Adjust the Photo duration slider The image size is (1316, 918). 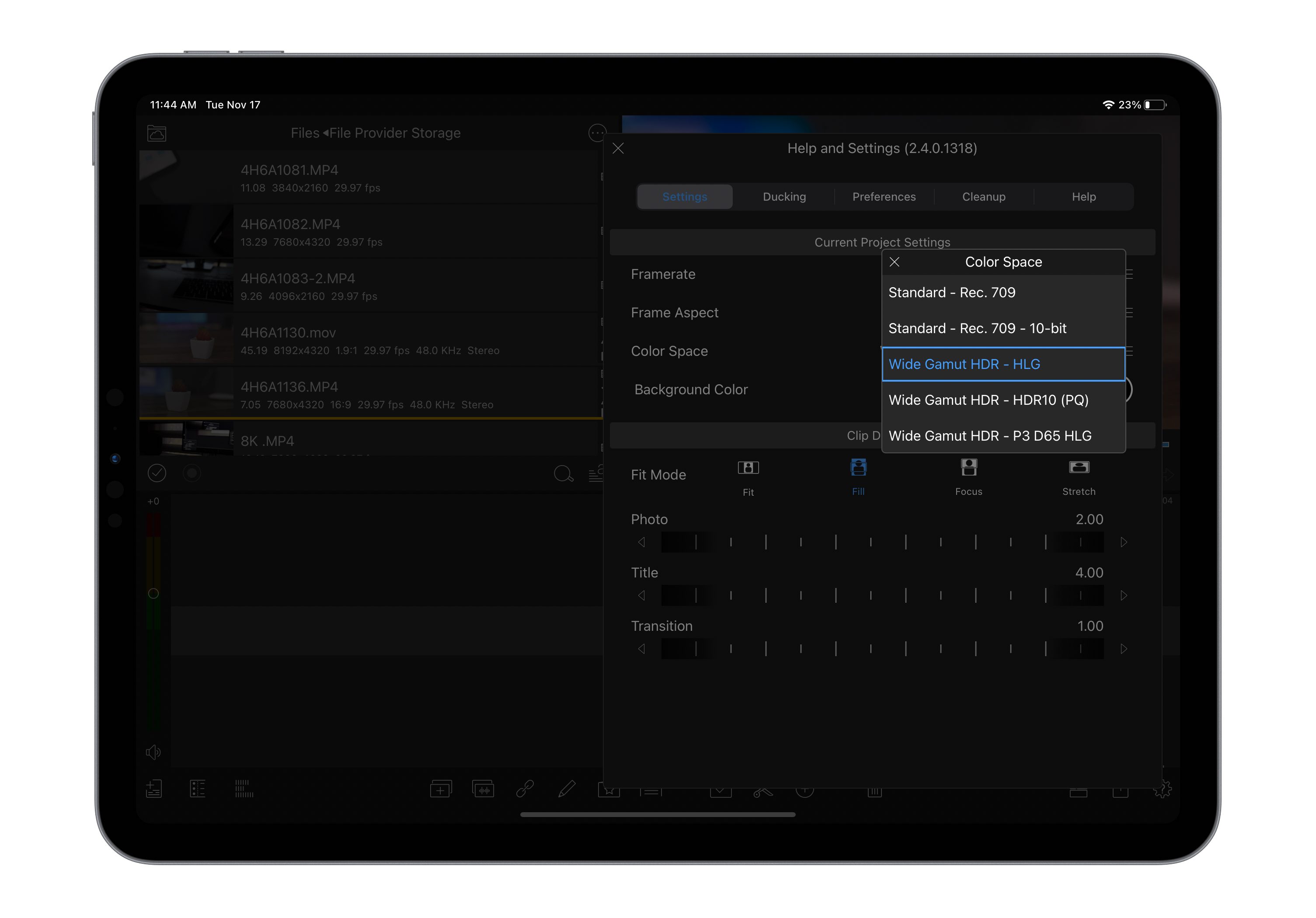coord(882,542)
